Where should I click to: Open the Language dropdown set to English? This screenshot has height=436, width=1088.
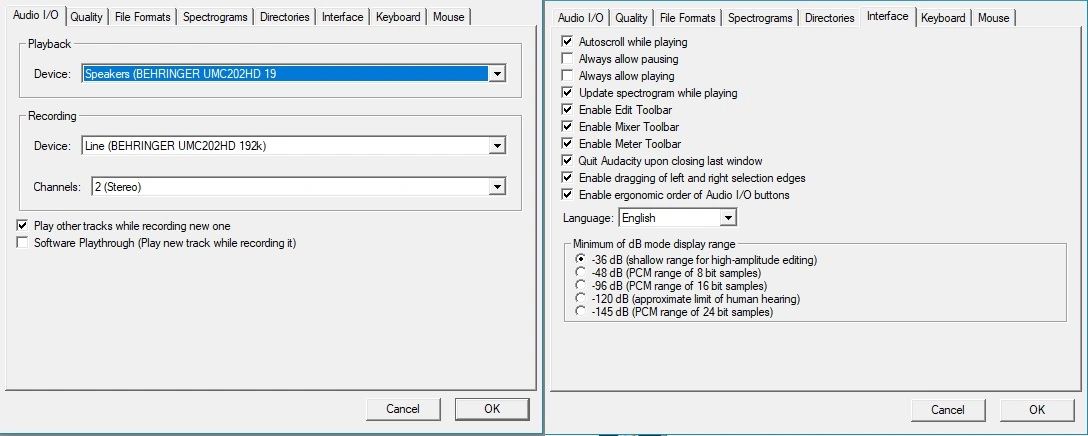(x=728, y=217)
